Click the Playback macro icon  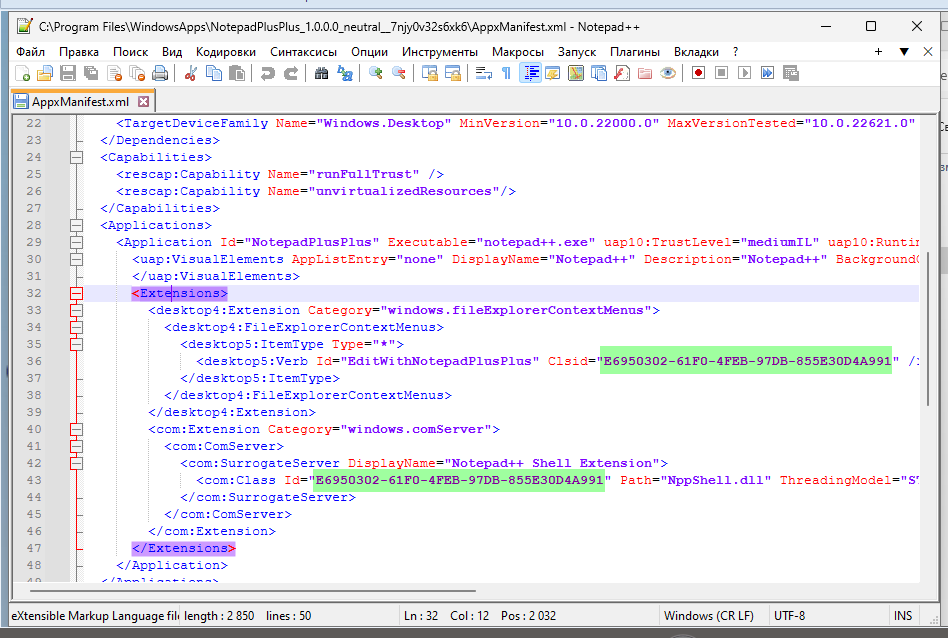(744, 74)
